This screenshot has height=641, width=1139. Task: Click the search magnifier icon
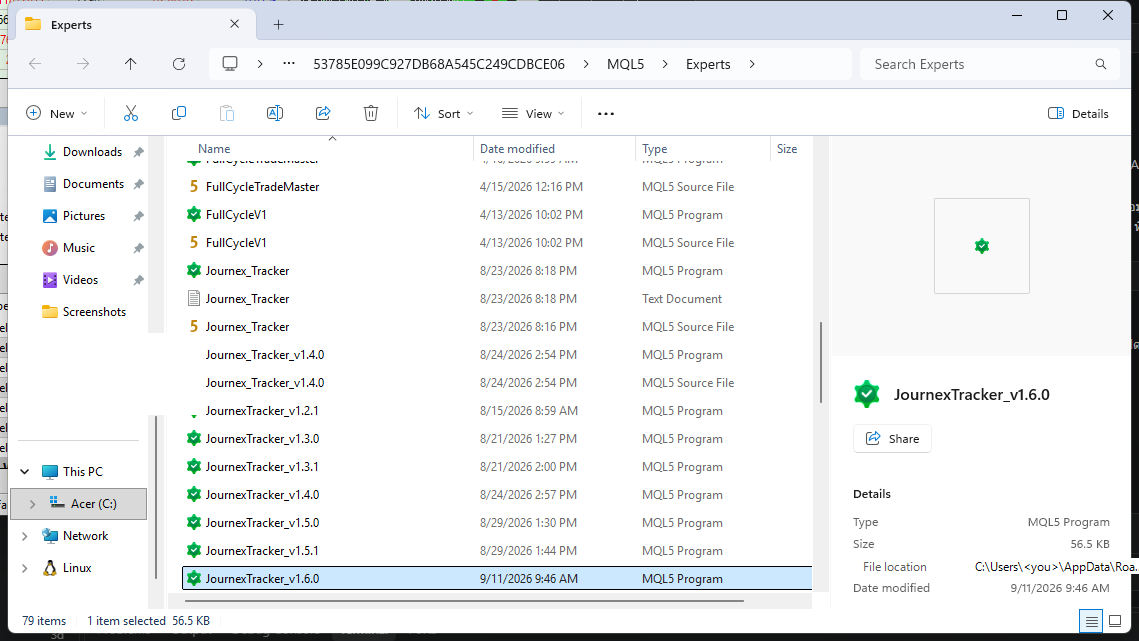(x=1101, y=64)
